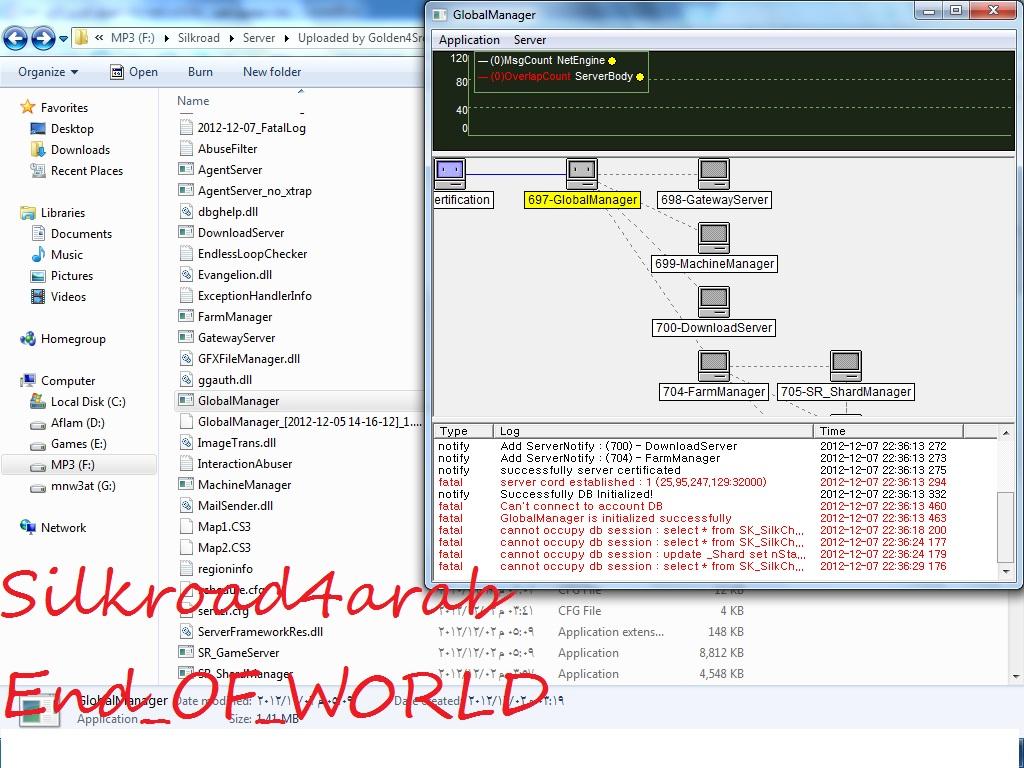1024x768 pixels.
Task: Click the Explorer Forward arrow button
Action: 43,39
